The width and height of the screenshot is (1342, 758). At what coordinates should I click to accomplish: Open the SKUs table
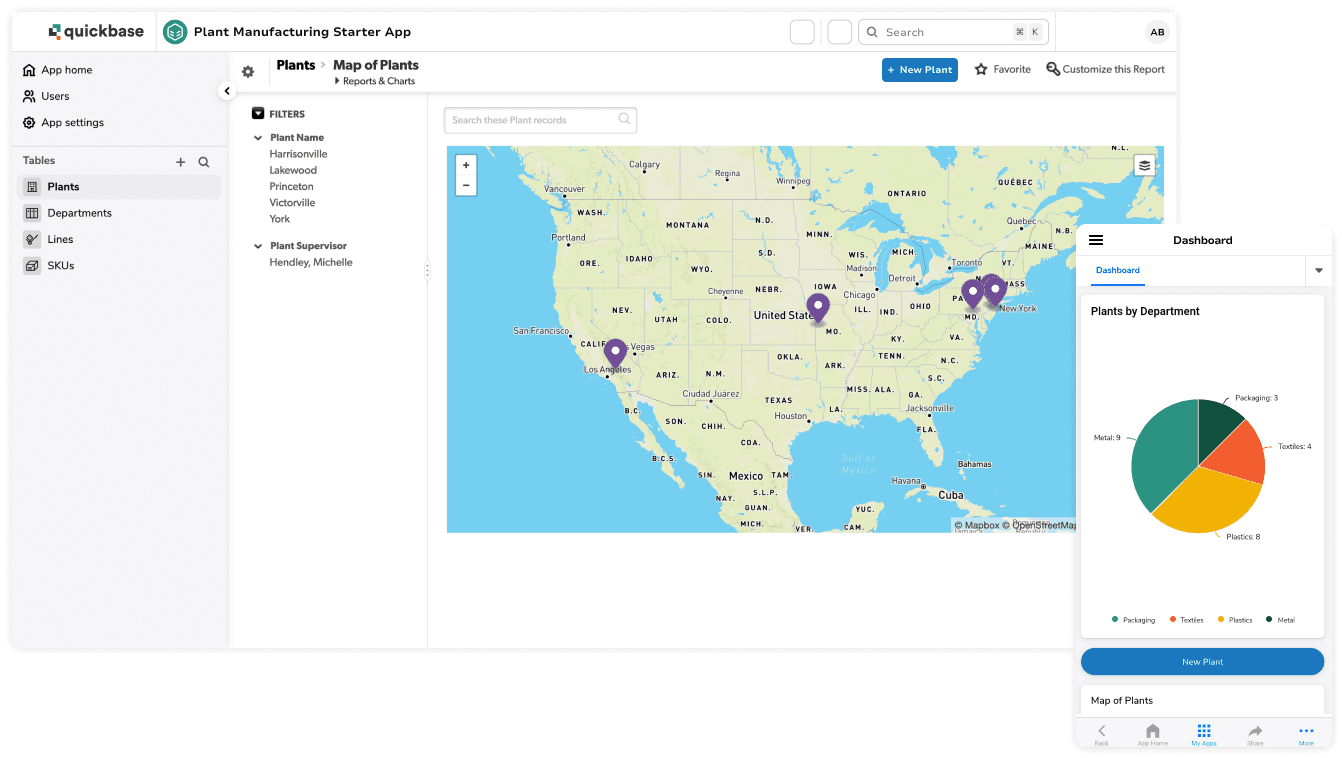[119, 265]
